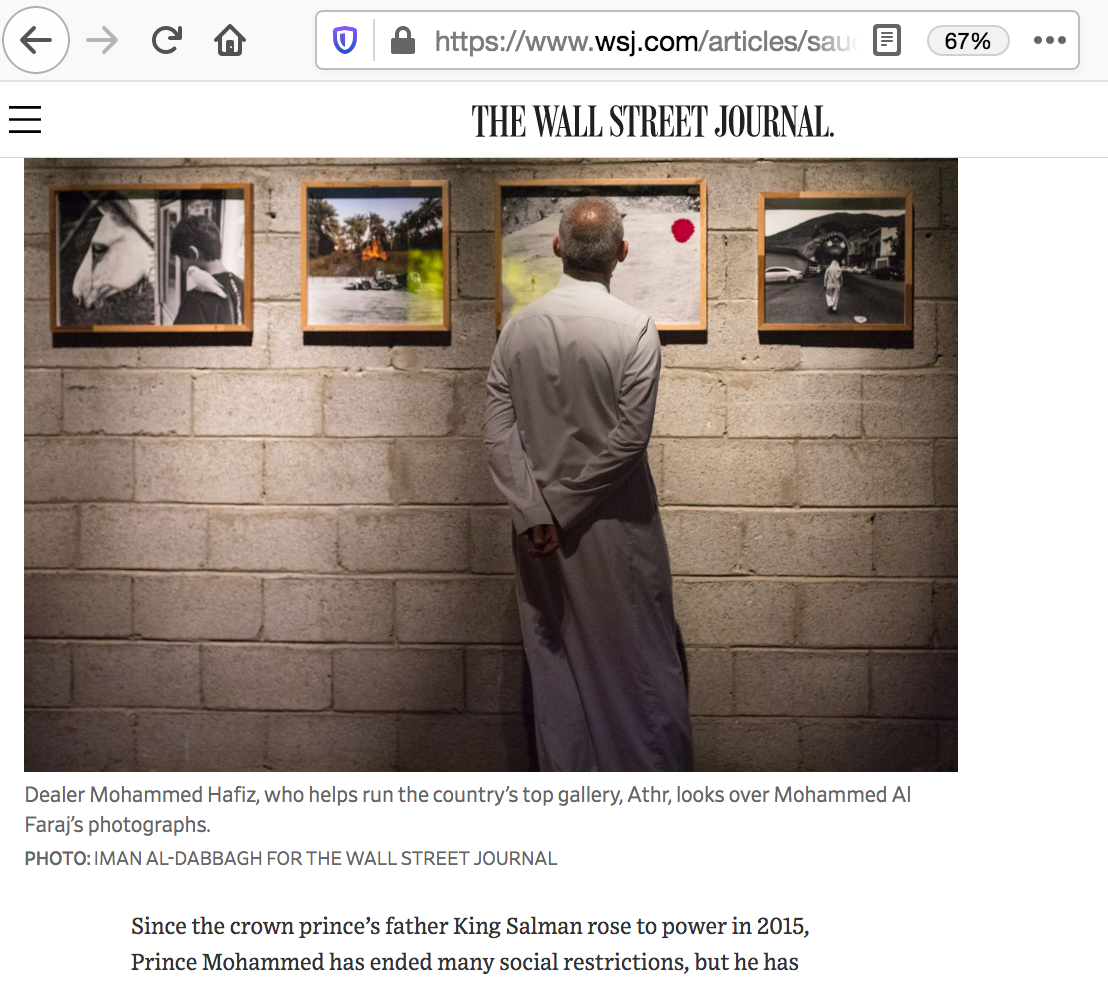Click the browser back arrow button
Screen dimensions: 1108x988
(35, 40)
